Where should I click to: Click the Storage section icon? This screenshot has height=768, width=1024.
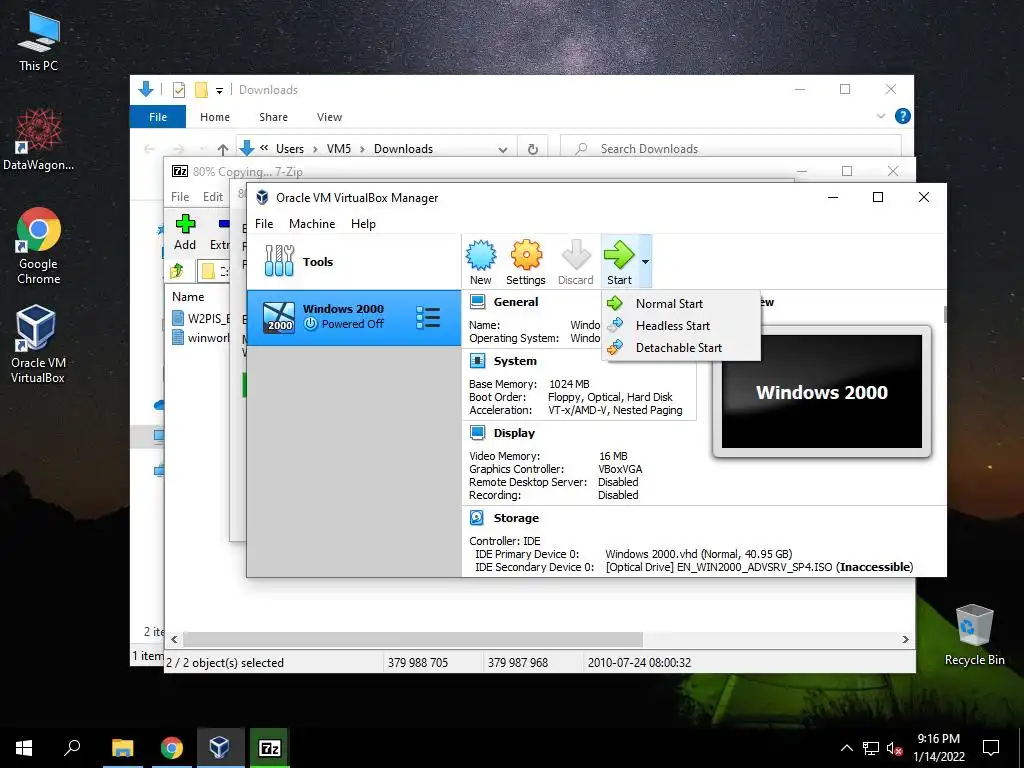tap(477, 518)
